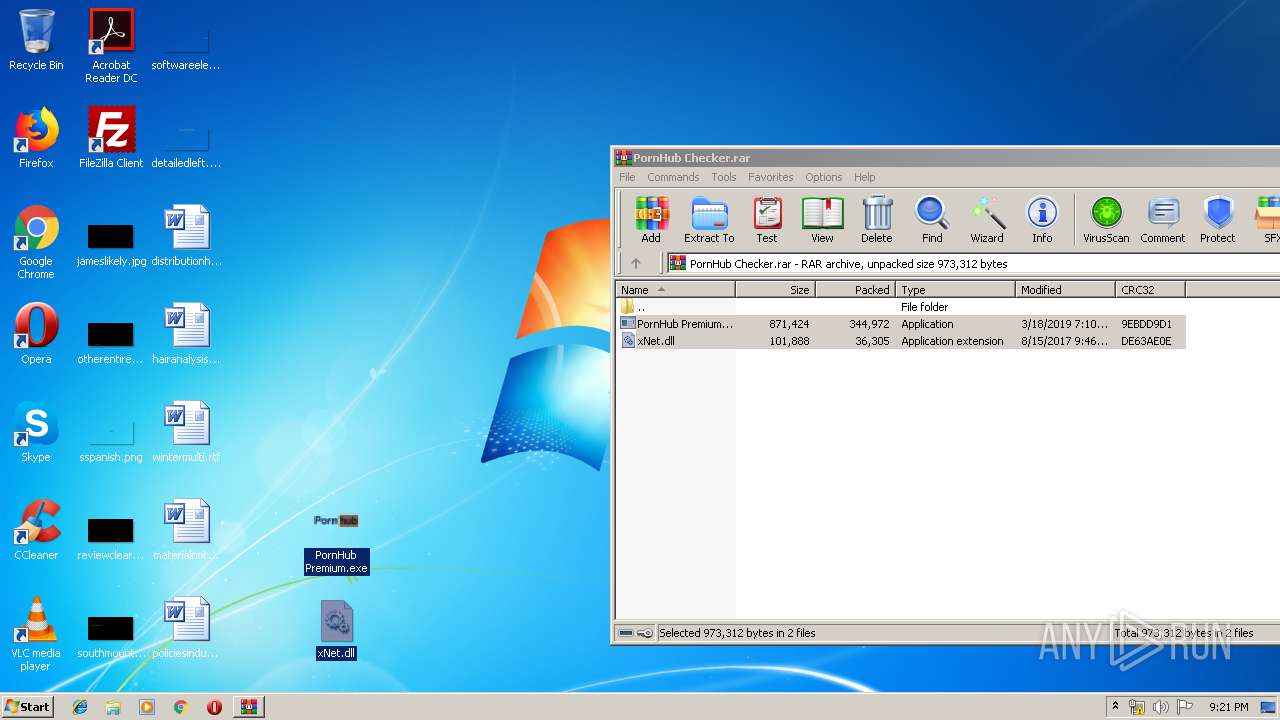Screen dimensions: 1280x720
Task: Go up one folder level arrow
Action: (636, 264)
